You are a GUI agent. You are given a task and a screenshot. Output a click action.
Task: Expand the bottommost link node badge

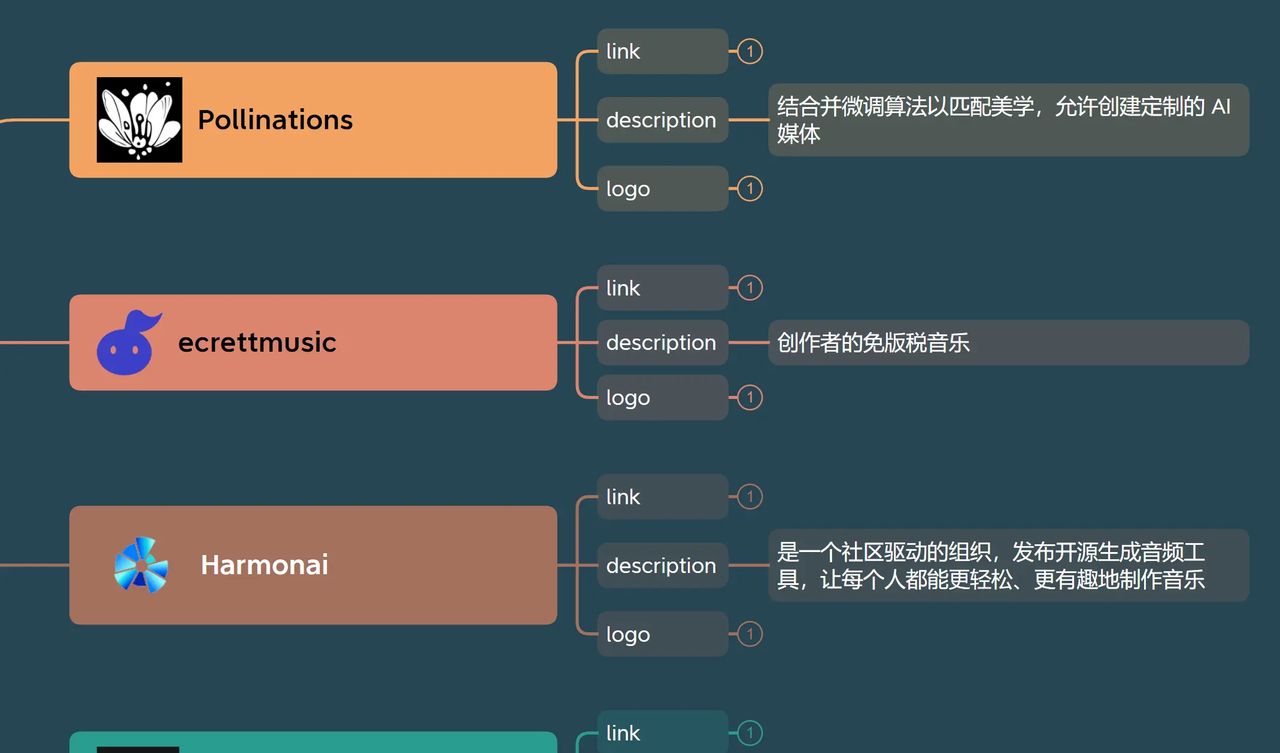coord(749,732)
